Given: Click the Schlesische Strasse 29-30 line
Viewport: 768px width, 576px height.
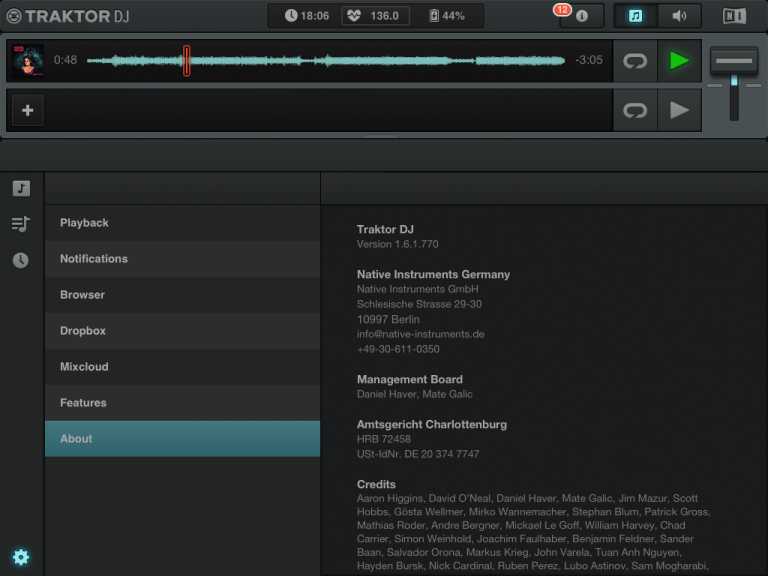Looking at the screenshot, I should pyautogui.click(x=419, y=304).
